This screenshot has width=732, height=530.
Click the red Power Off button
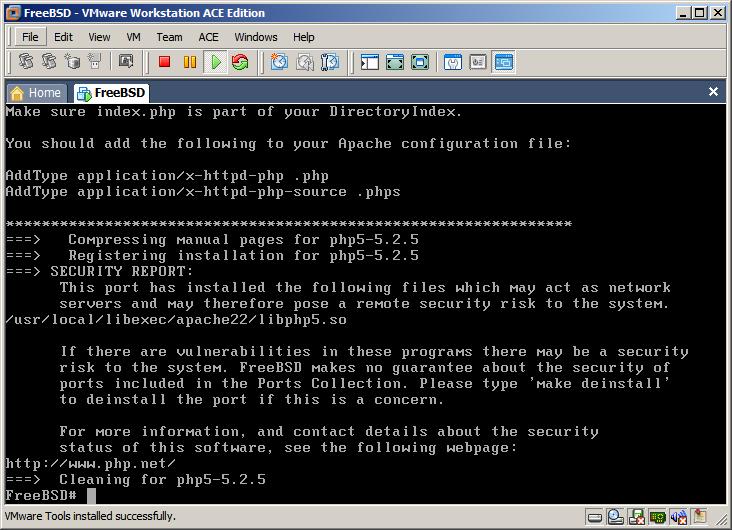(x=164, y=62)
